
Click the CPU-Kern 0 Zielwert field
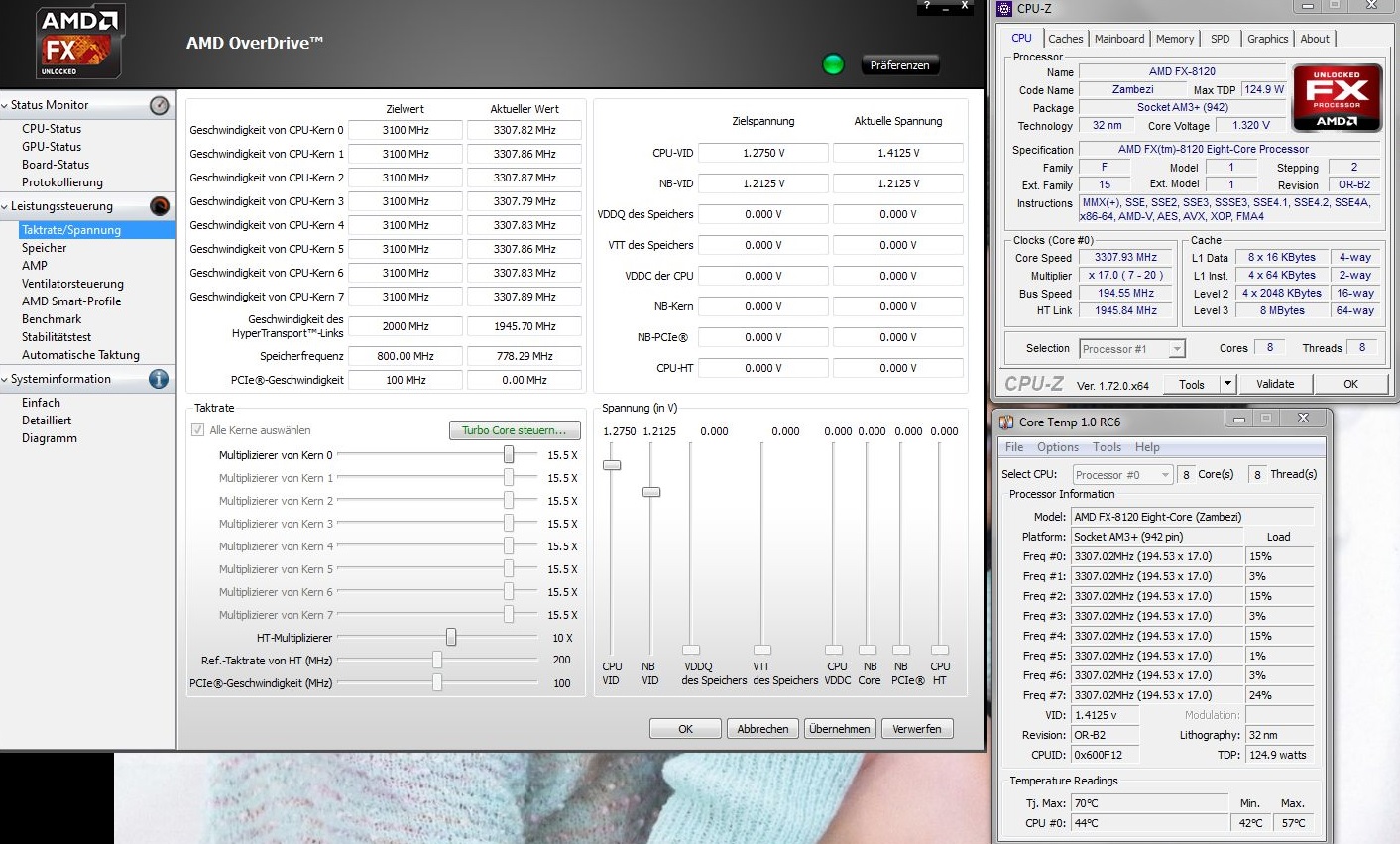(406, 130)
